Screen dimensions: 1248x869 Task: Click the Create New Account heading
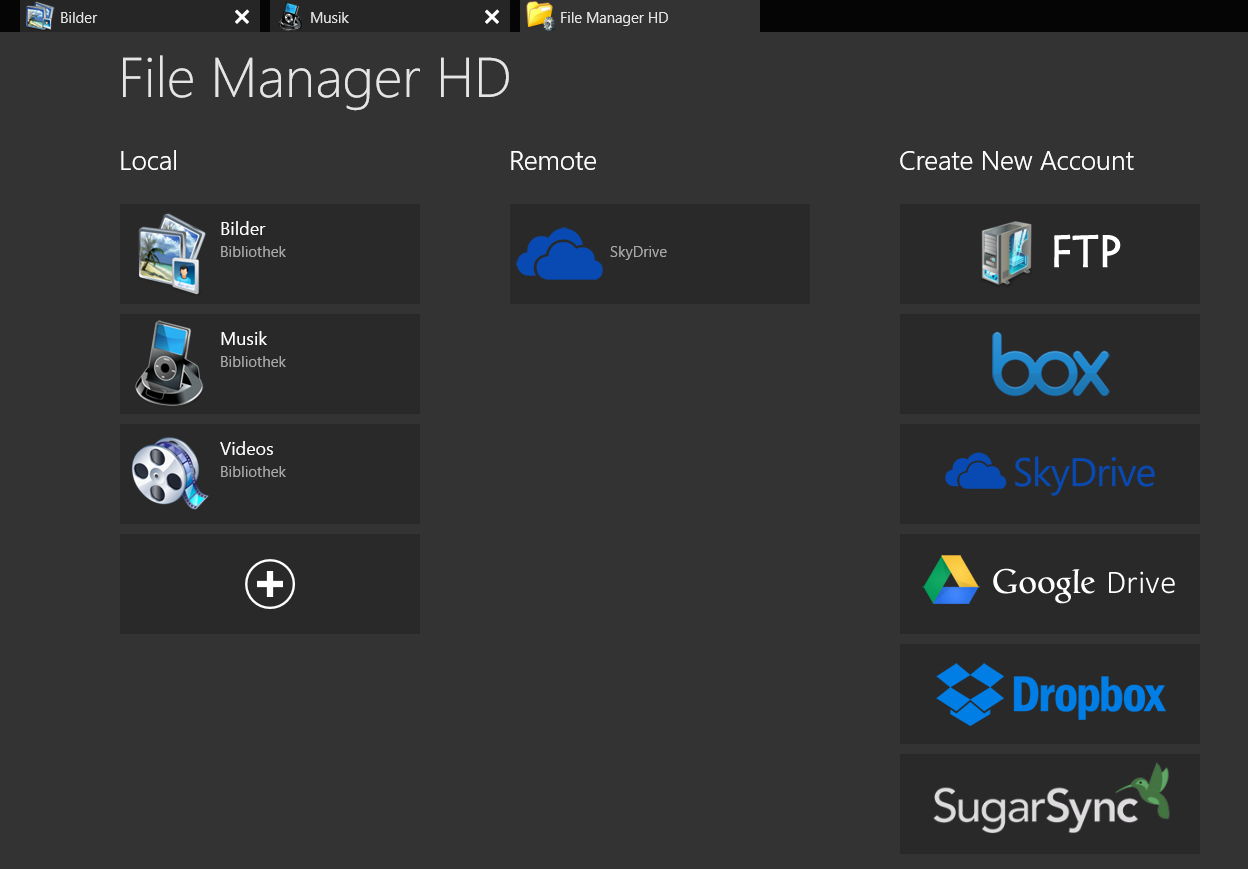(x=1016, y=161)
